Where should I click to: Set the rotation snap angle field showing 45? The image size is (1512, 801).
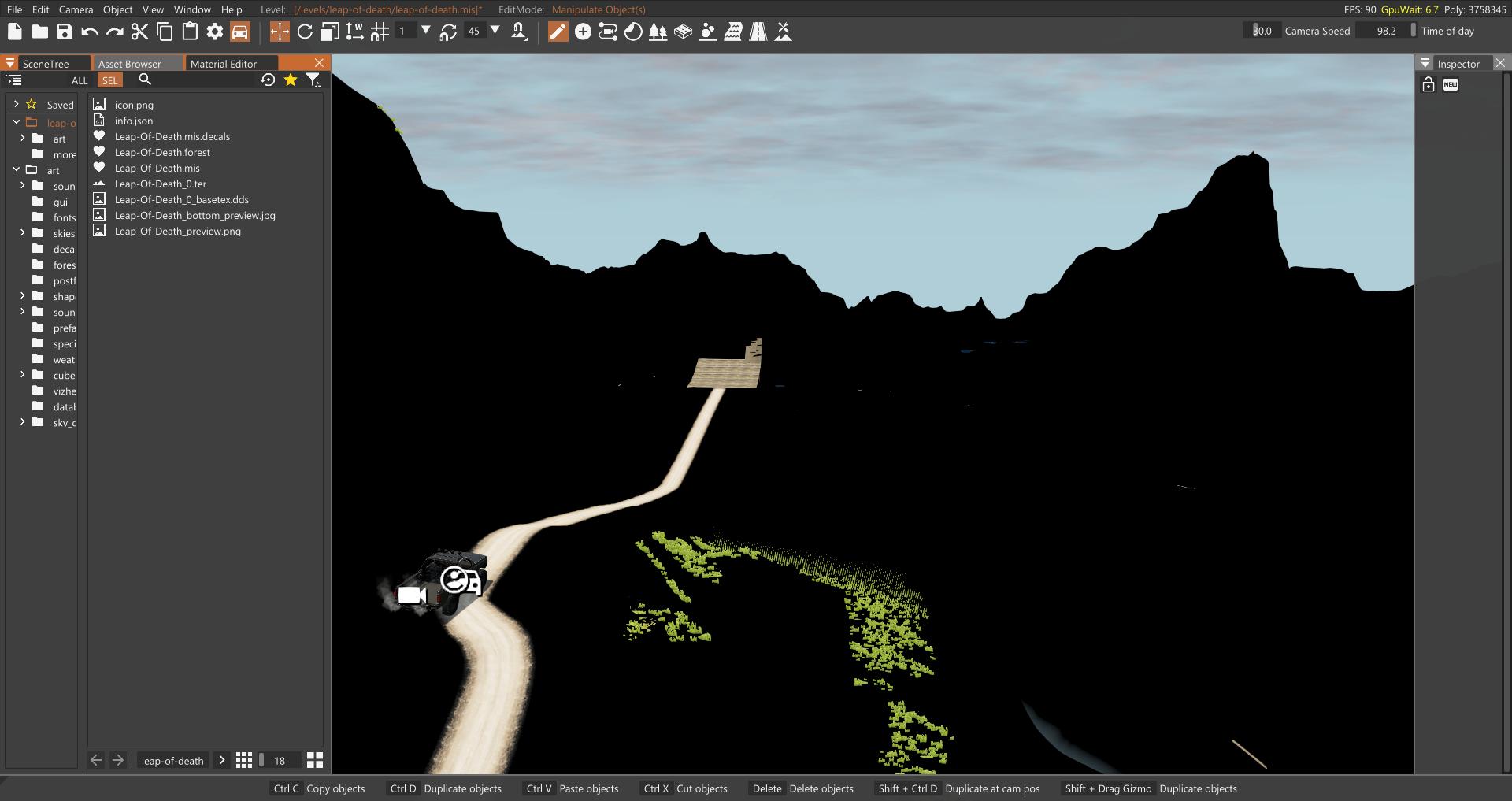pos(474,31)
